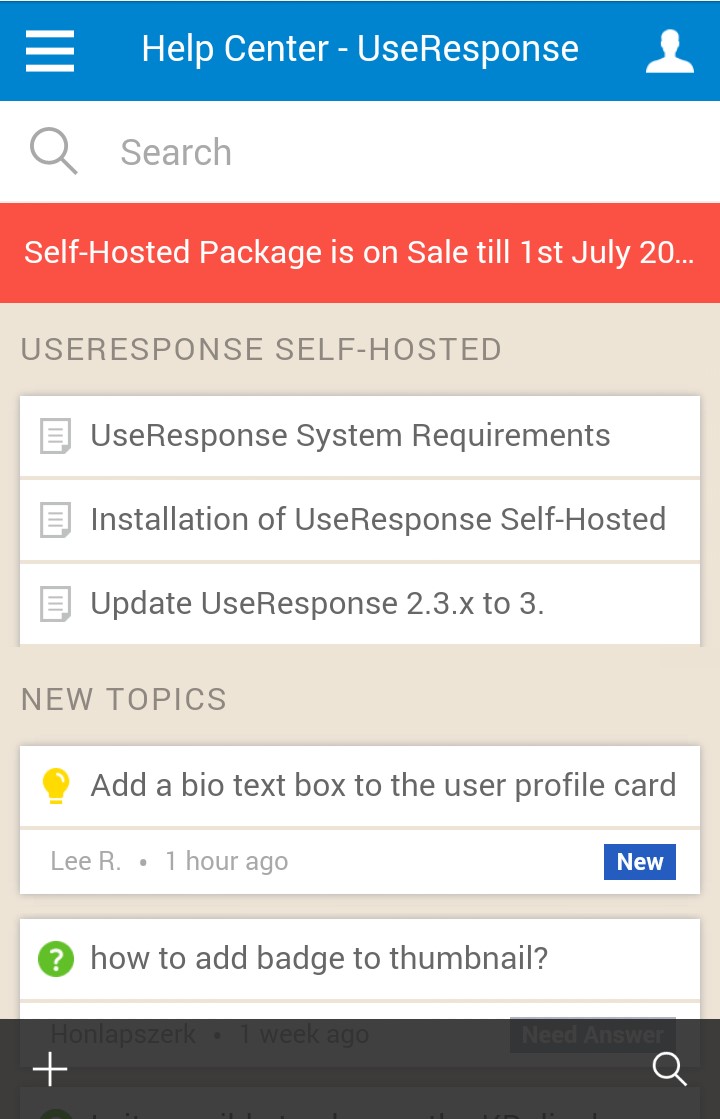Open the UseResponse System Requirements article

click(x=350, y=435)
